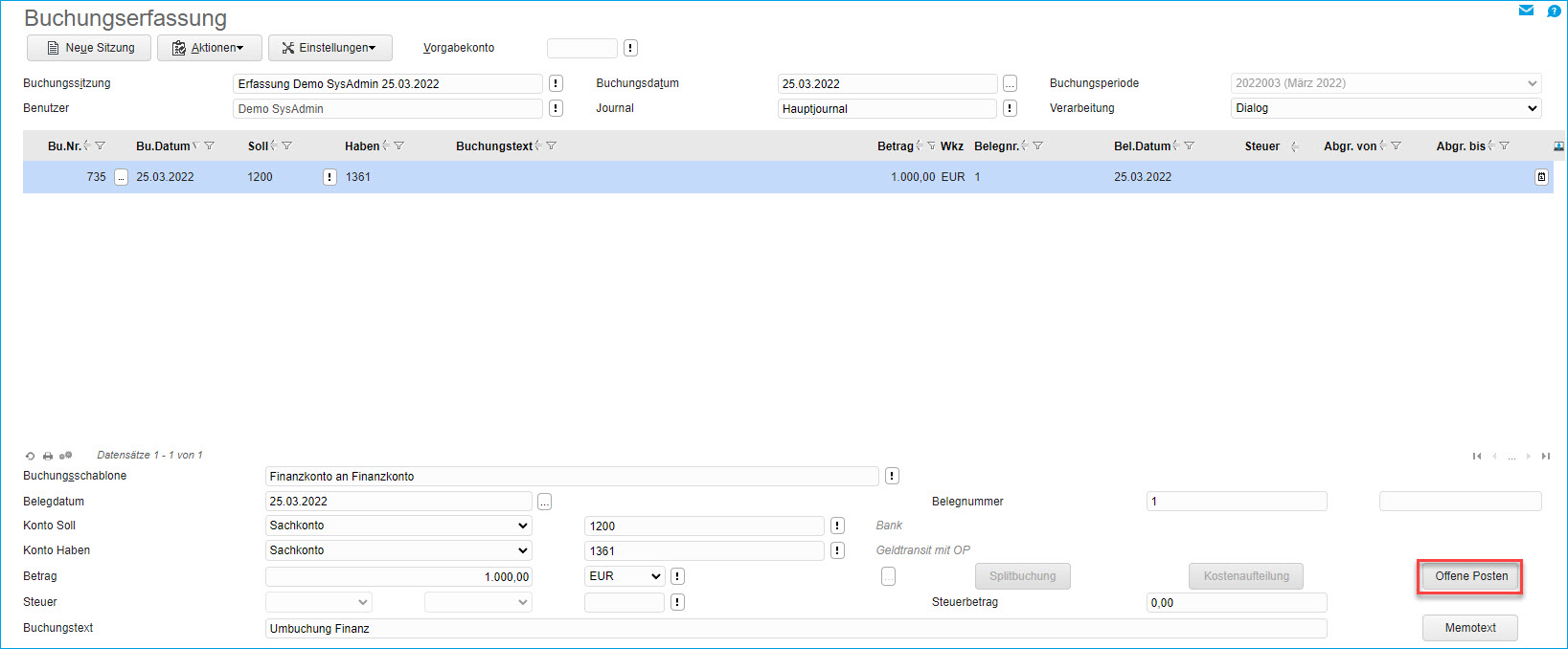Open the mail envelope icon at top right
This screenshot has width=1568, height=649.
[x=1526, y=11]
